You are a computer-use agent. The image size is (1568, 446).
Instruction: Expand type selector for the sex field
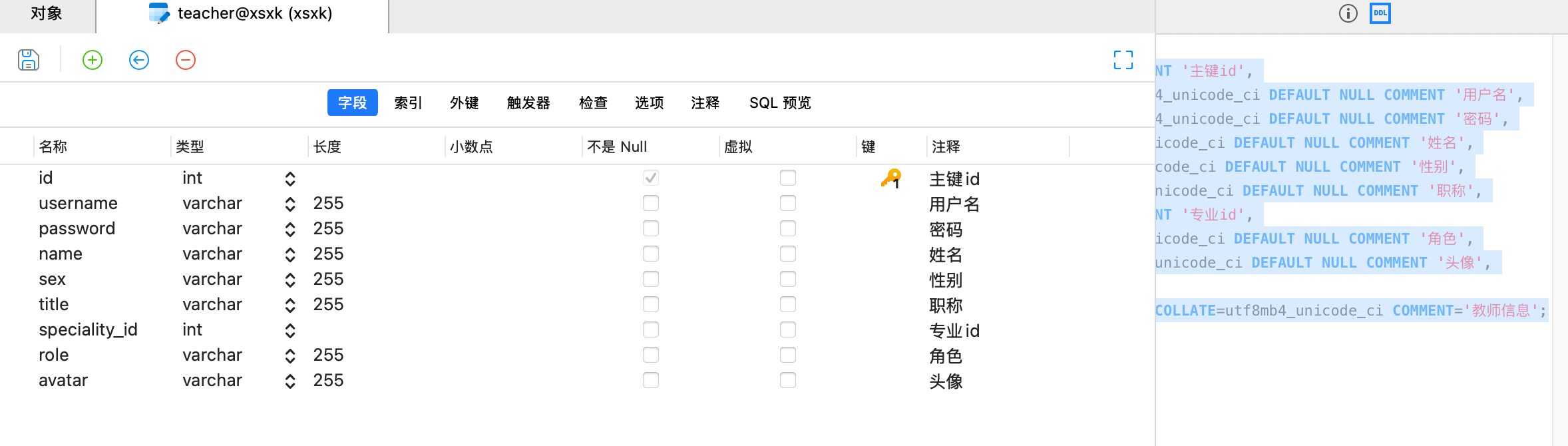290,280
